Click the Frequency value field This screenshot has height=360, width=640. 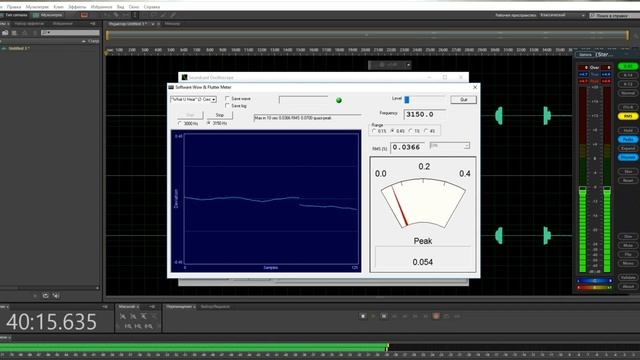pyautogui.click(x=424, y=114)
